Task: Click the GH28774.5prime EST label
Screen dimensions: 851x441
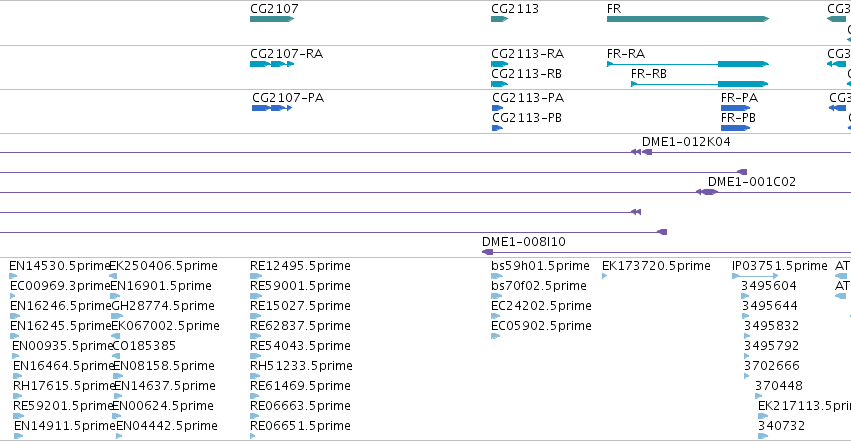Action: click(x=163, y=306)
